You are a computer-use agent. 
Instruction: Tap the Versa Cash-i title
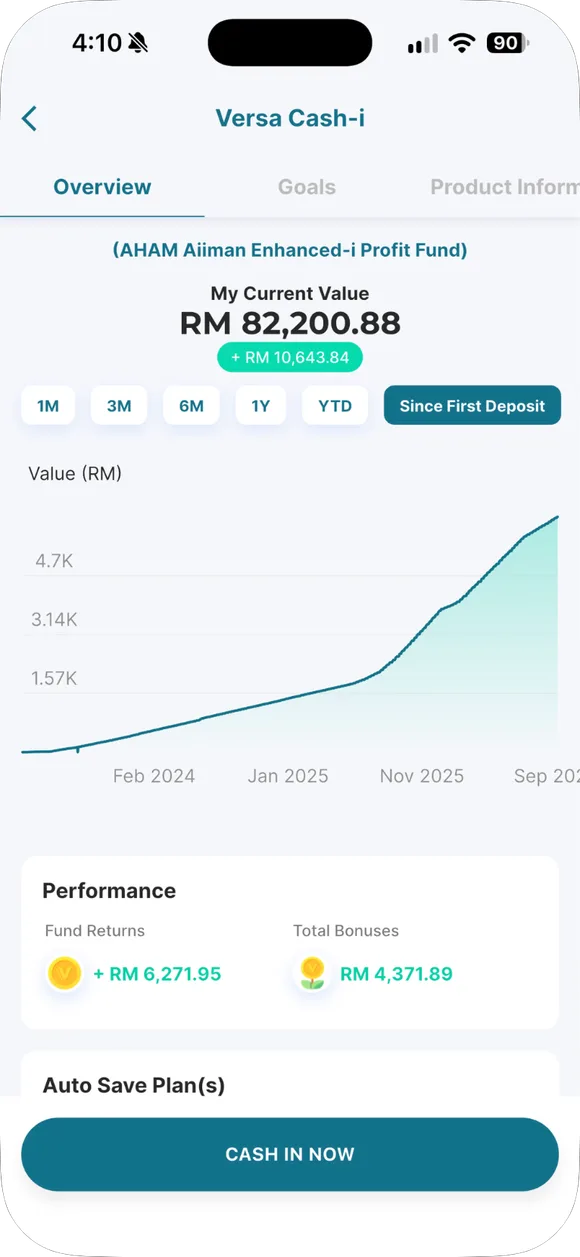[x=290, y=118]
